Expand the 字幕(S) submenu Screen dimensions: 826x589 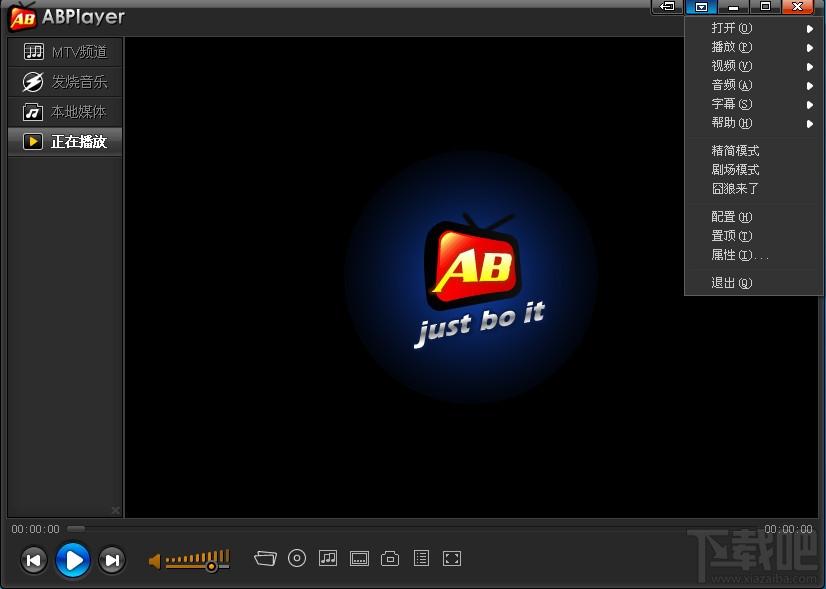pyautogui.click(x=754, y=104)
